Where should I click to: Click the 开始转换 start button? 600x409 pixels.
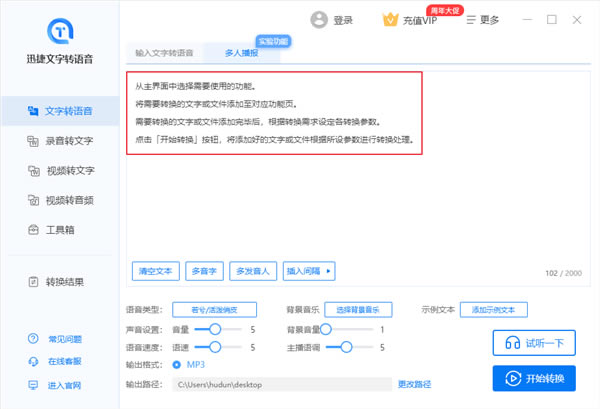point(534,378)
